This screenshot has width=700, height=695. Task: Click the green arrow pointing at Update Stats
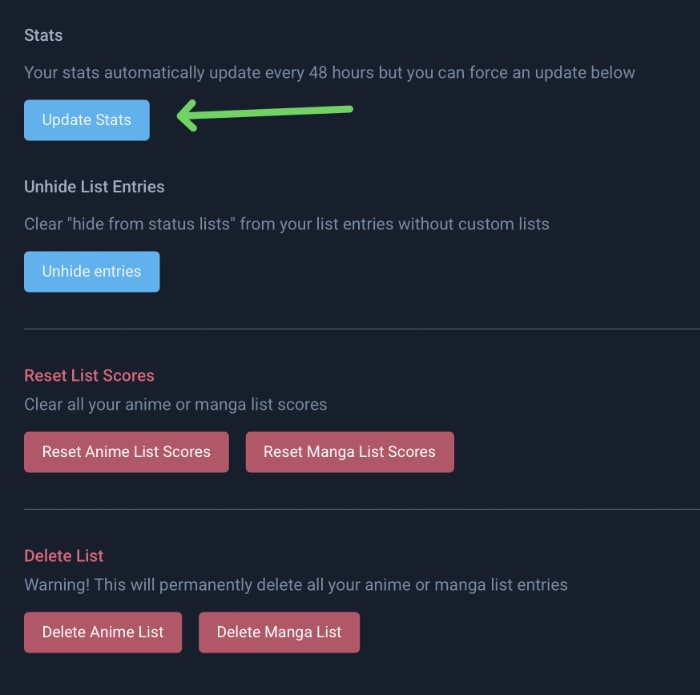pyautogui.click(x=265, y=114)
